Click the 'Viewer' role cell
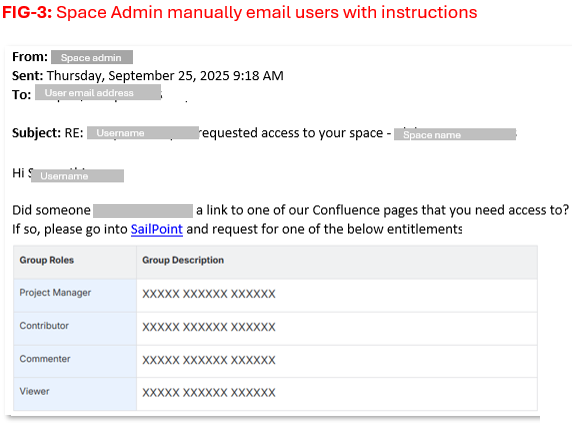 click(x=75, y=394)
